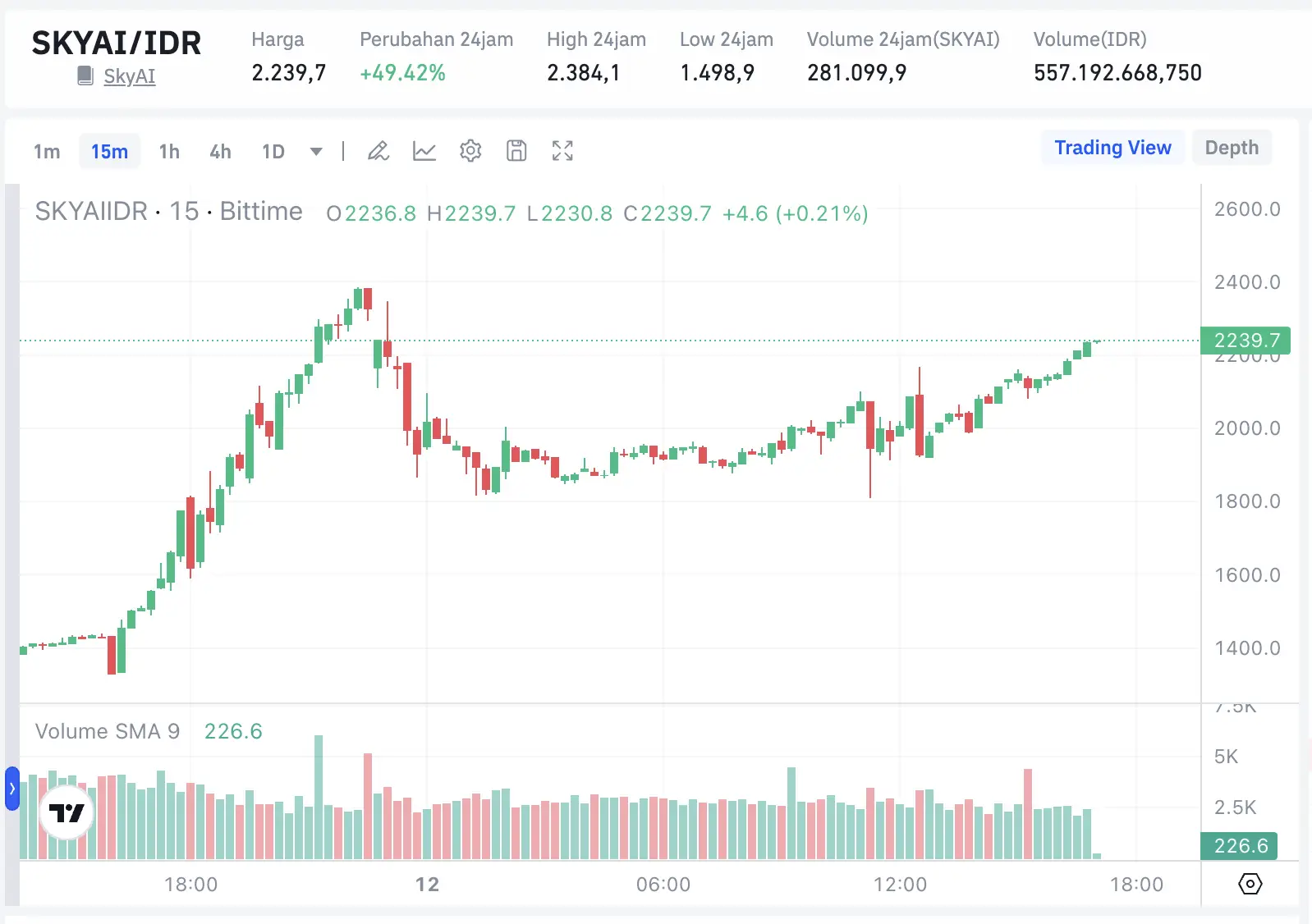Open the indicators chart icon
1312x924 pixels.
coord(424,151)
